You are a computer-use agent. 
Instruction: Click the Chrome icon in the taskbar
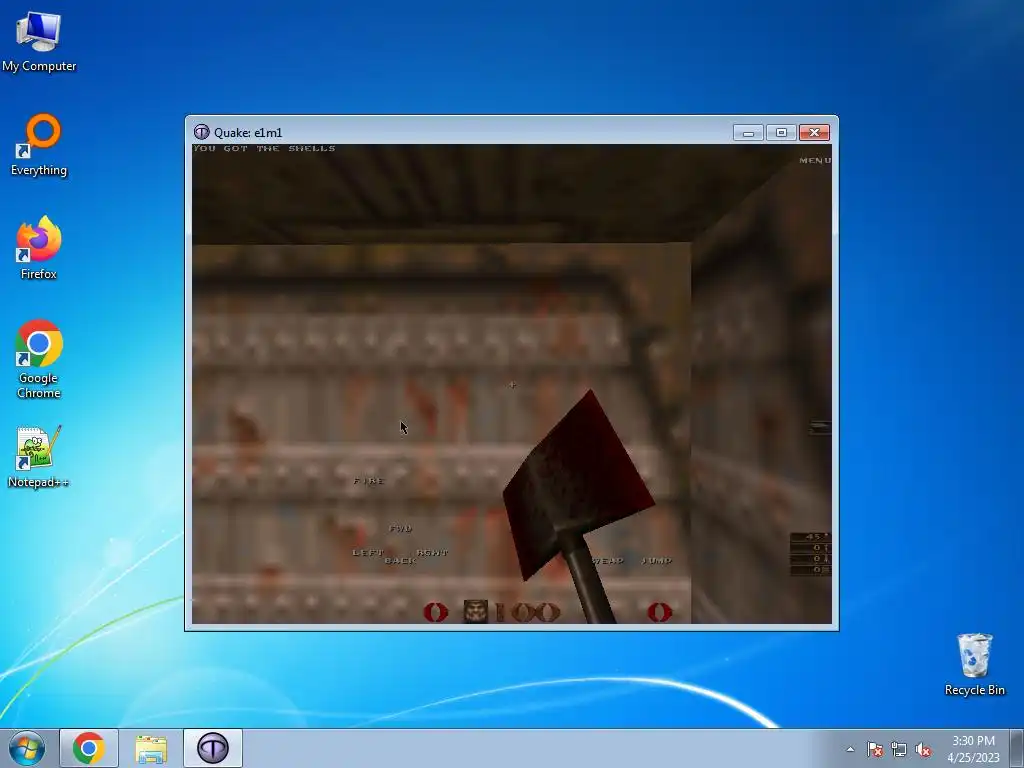89,748
